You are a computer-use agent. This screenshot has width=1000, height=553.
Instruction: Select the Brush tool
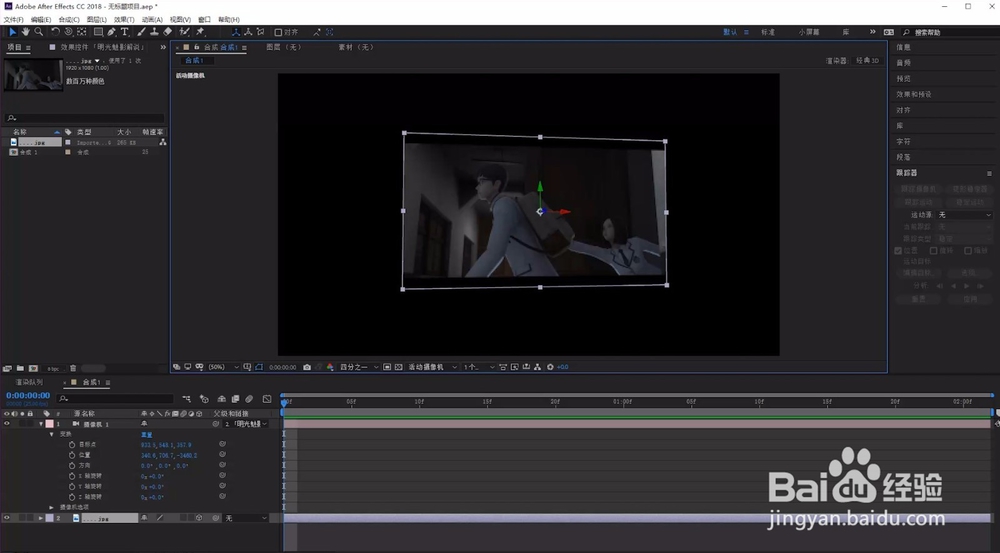142,31
